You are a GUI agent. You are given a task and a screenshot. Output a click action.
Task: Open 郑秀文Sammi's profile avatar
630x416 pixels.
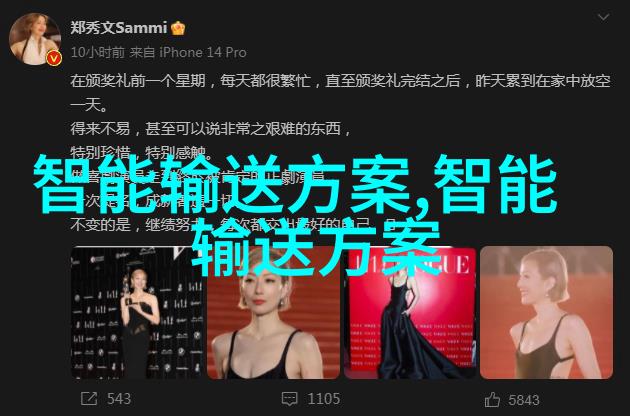(35, 39)
